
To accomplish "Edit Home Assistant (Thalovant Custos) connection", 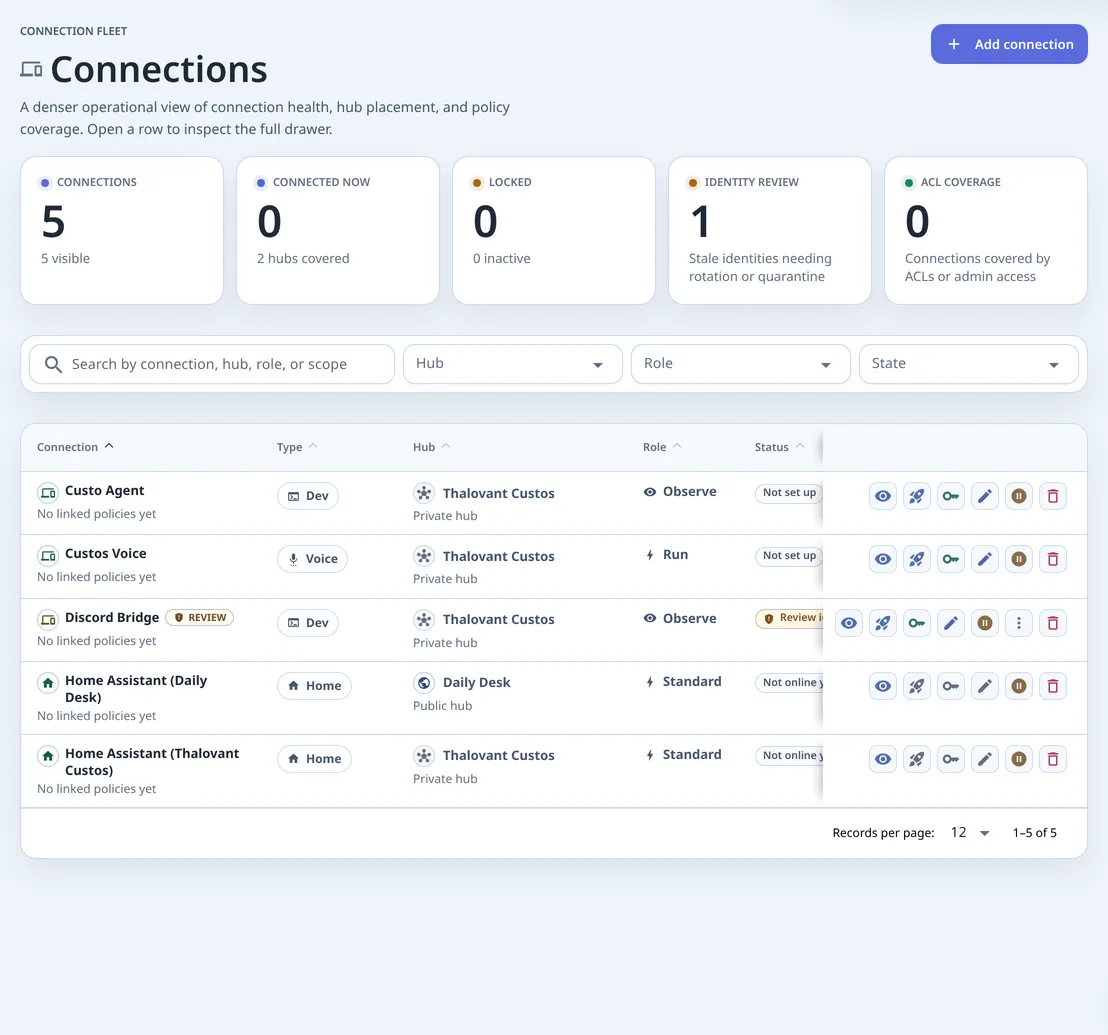I will click(x=984, y=759).
